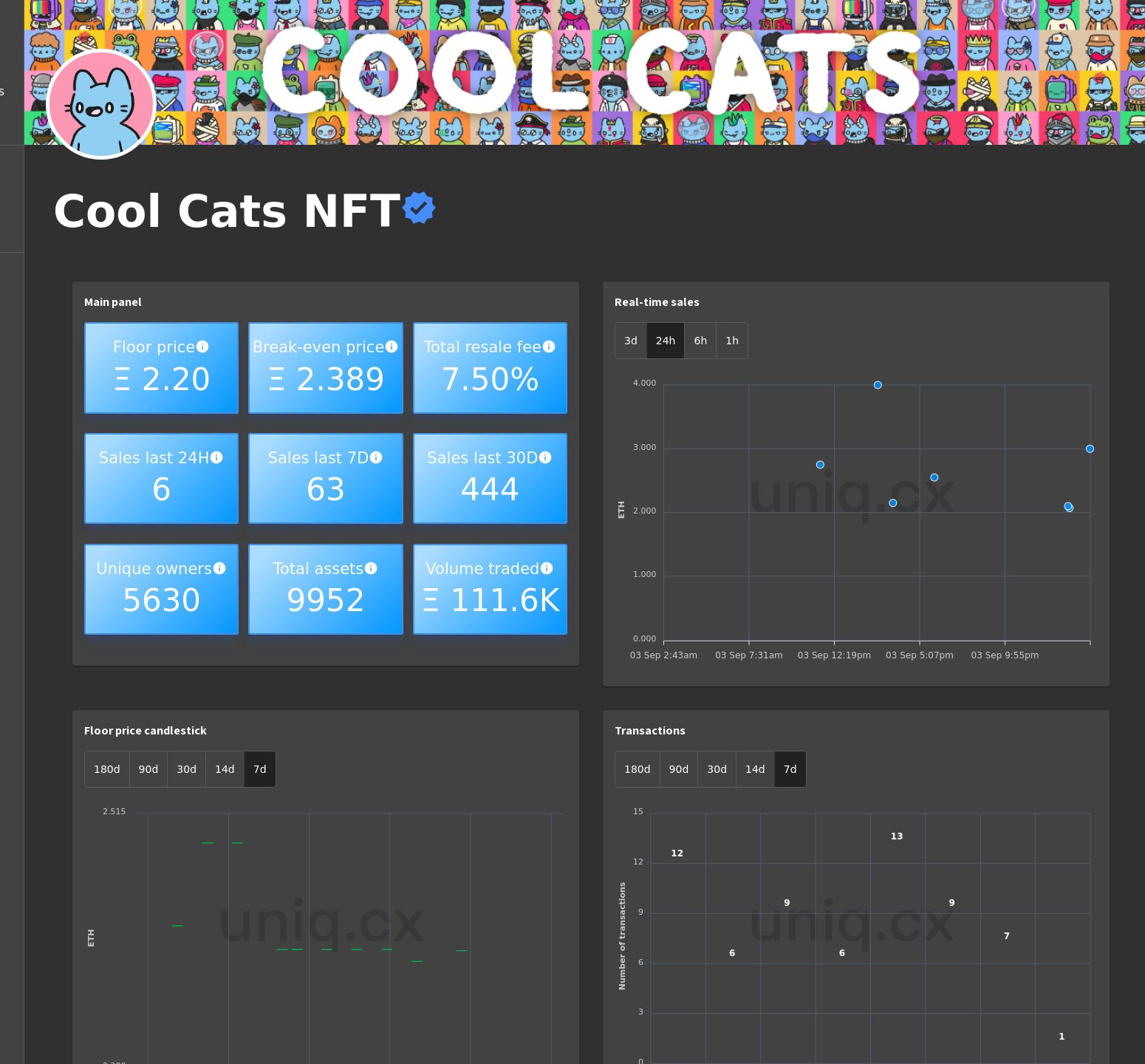The width and height of the screenshot is (1145, 1064).
Task: Click the Break-even price Ξ 2.389 card
Action: 326,368
